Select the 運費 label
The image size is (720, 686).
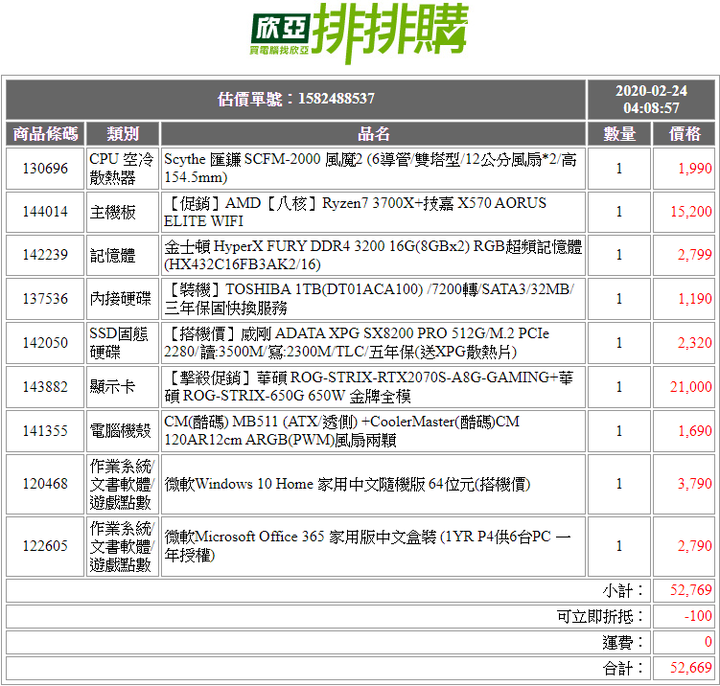(x=623, y=643)
